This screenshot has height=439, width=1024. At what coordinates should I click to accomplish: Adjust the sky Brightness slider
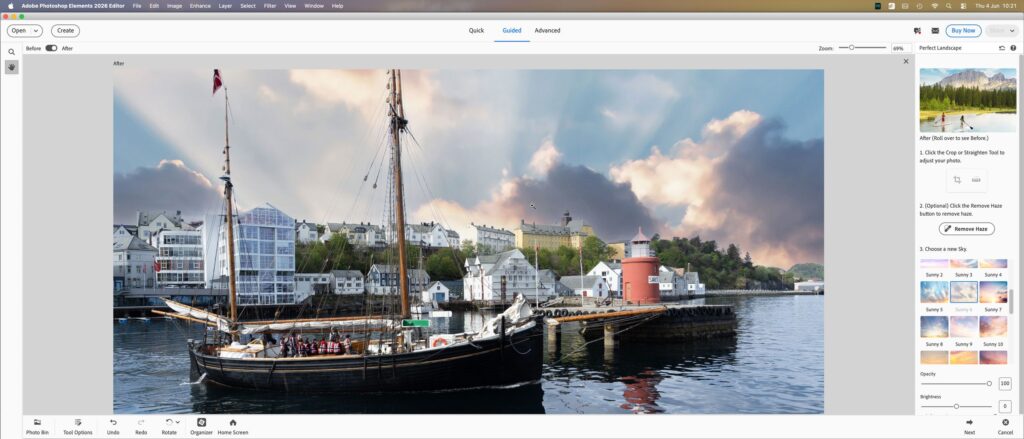pyautogui.click(x=956, y=406)
